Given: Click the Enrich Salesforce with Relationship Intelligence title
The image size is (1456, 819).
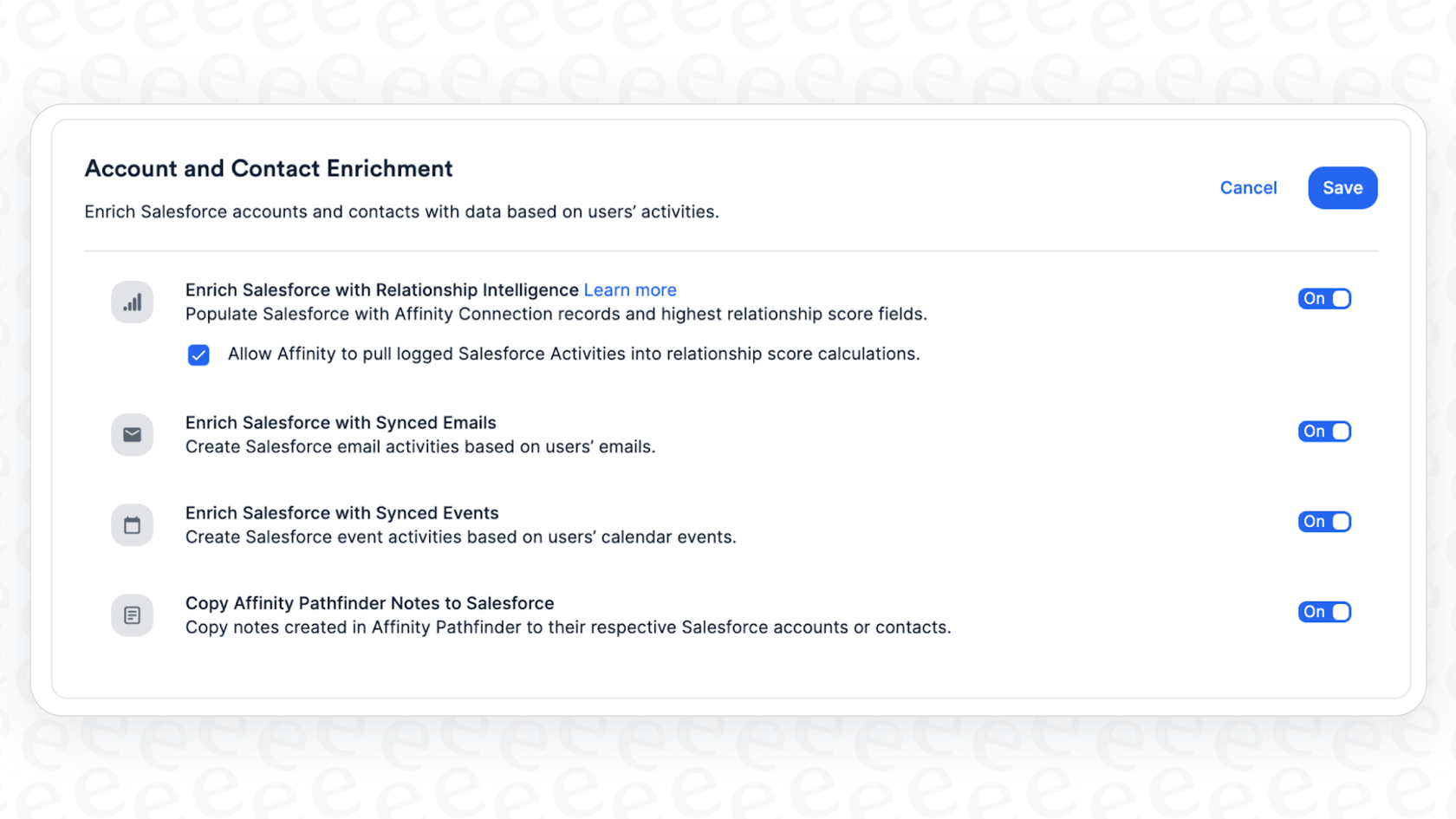Looking at the screenshot, I should click(x=381, y=289).
